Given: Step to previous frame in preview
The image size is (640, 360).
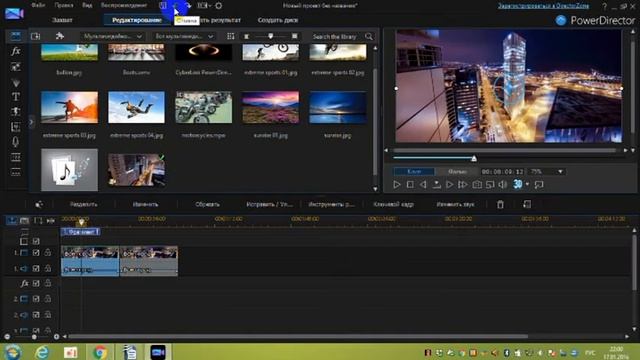Looking at the screenshot, I should coord(423,184).
